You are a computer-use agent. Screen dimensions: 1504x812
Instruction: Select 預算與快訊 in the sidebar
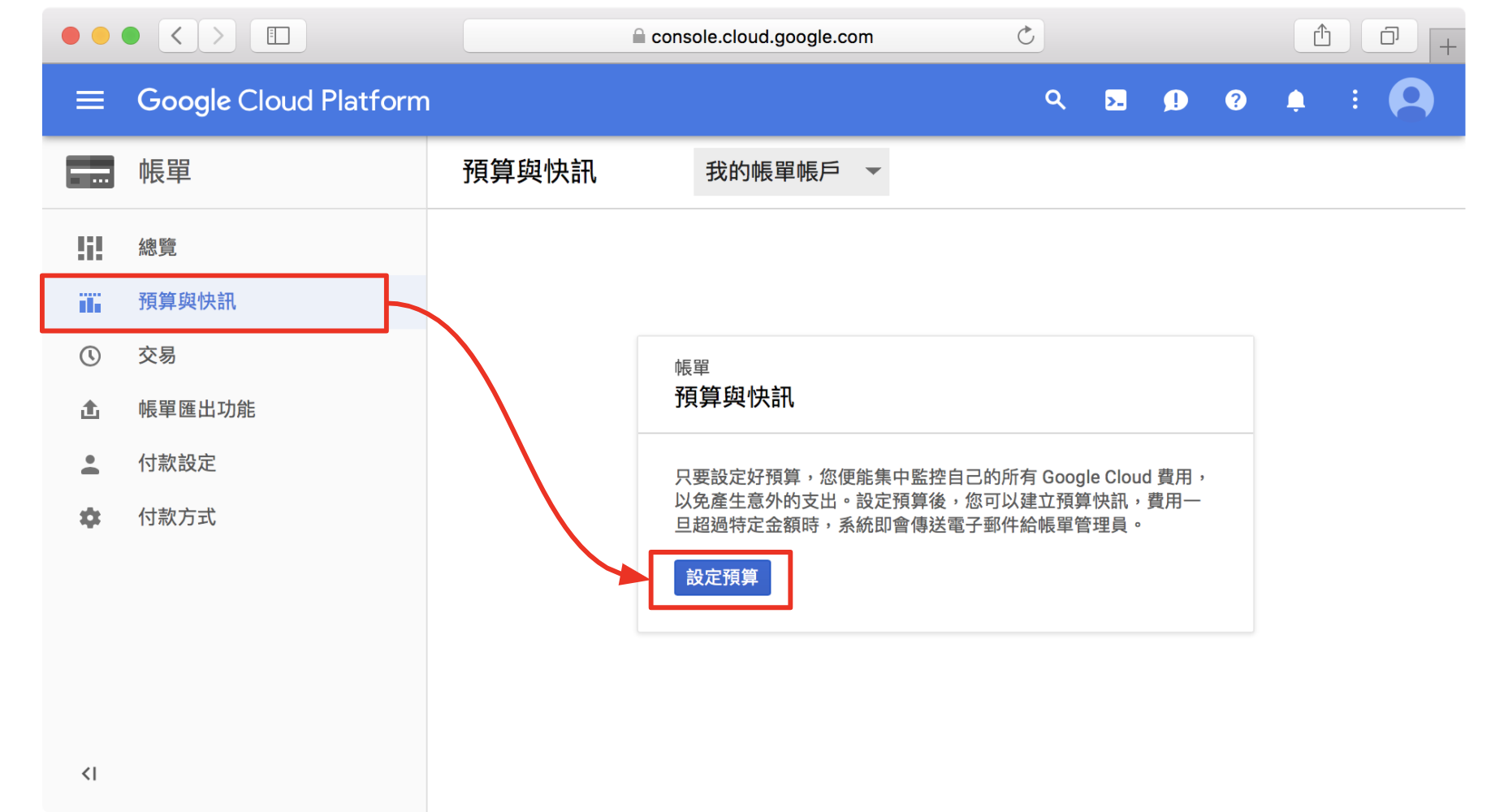pos(234,302)
